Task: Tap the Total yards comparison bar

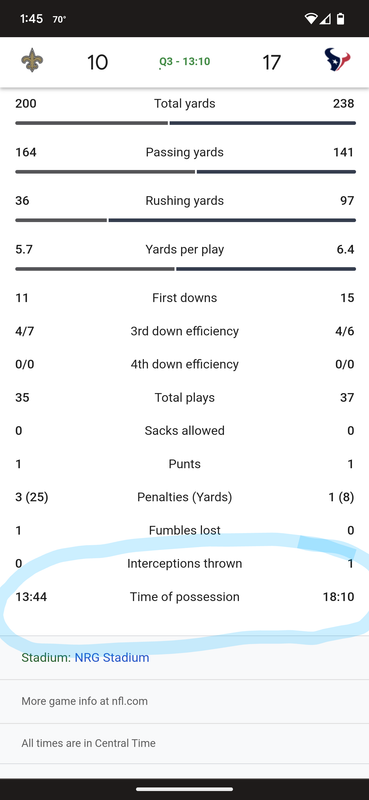Action: (x=185, y=123)
